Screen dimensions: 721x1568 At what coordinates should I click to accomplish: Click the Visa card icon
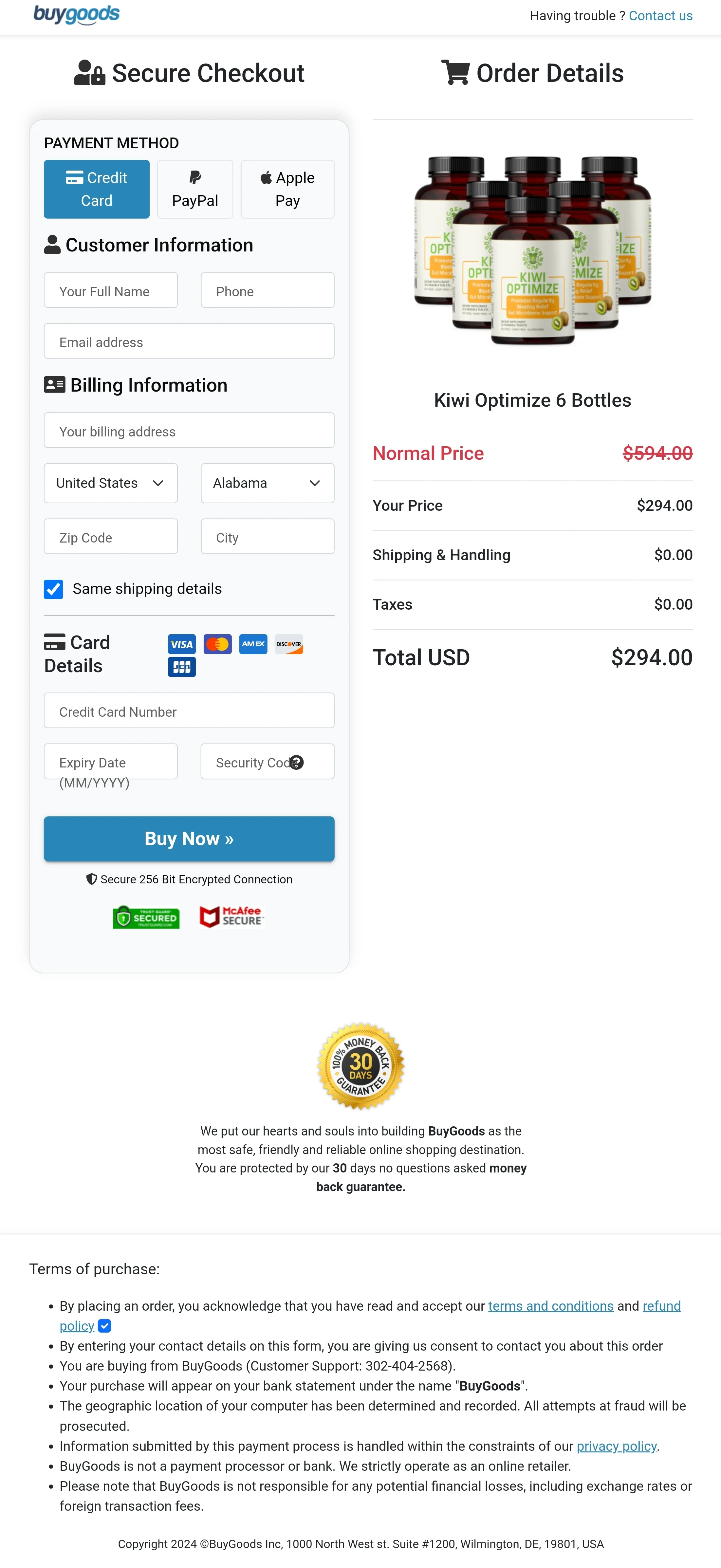pos(181,644)
